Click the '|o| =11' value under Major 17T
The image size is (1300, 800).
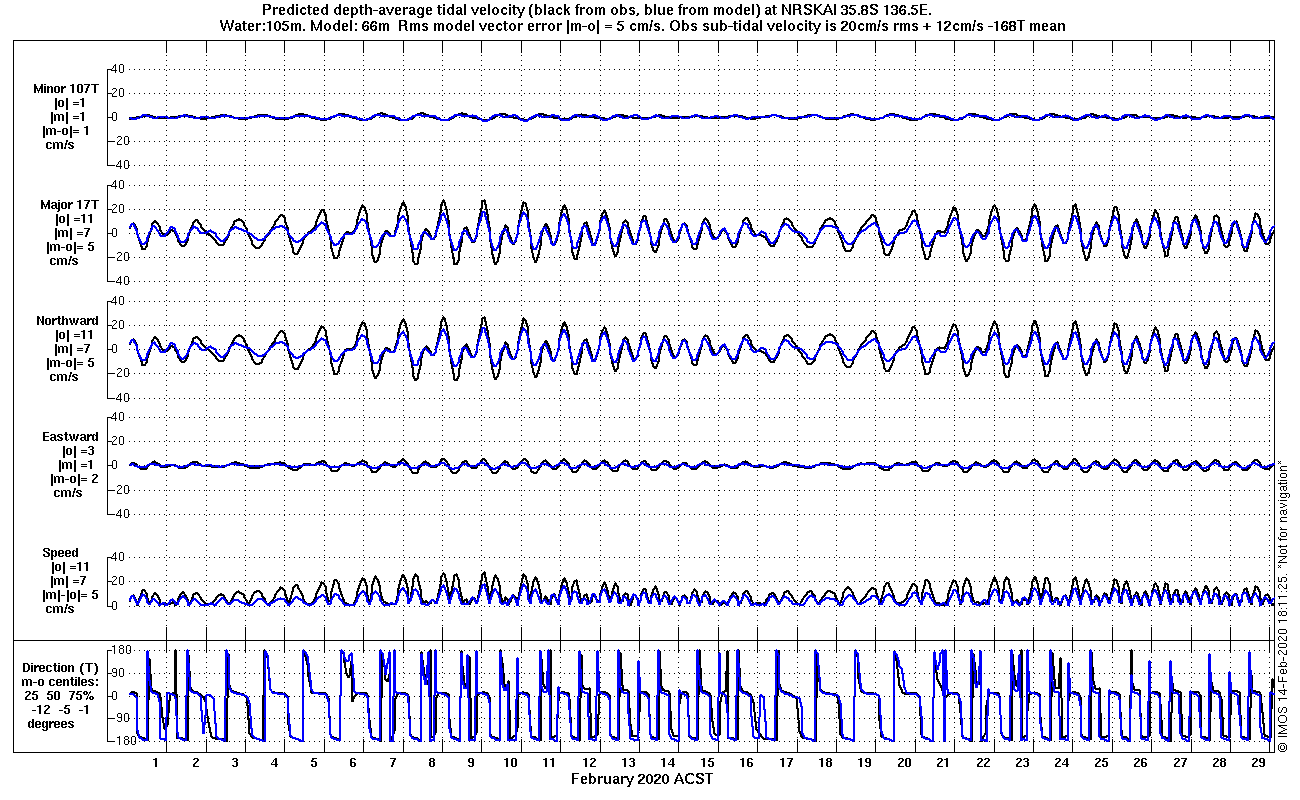pyautogui.click(x=75, y=219)
